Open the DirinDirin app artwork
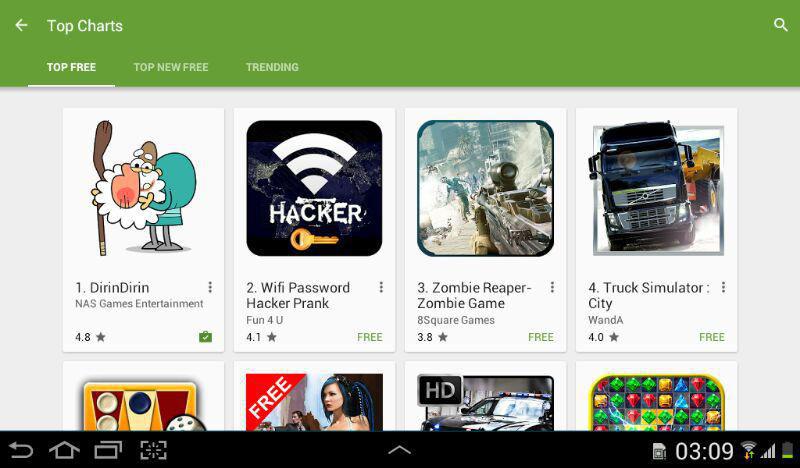Viewport: 800px width, 468px height. 143,188
